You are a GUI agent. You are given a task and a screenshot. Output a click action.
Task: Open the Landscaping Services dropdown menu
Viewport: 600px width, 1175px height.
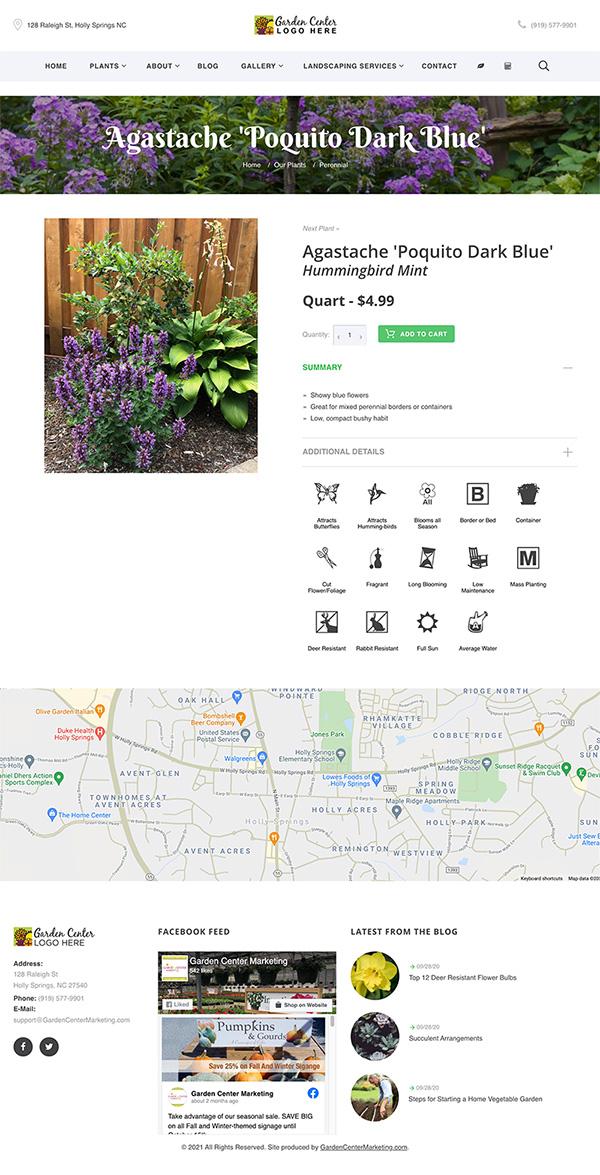coord(353,66)
